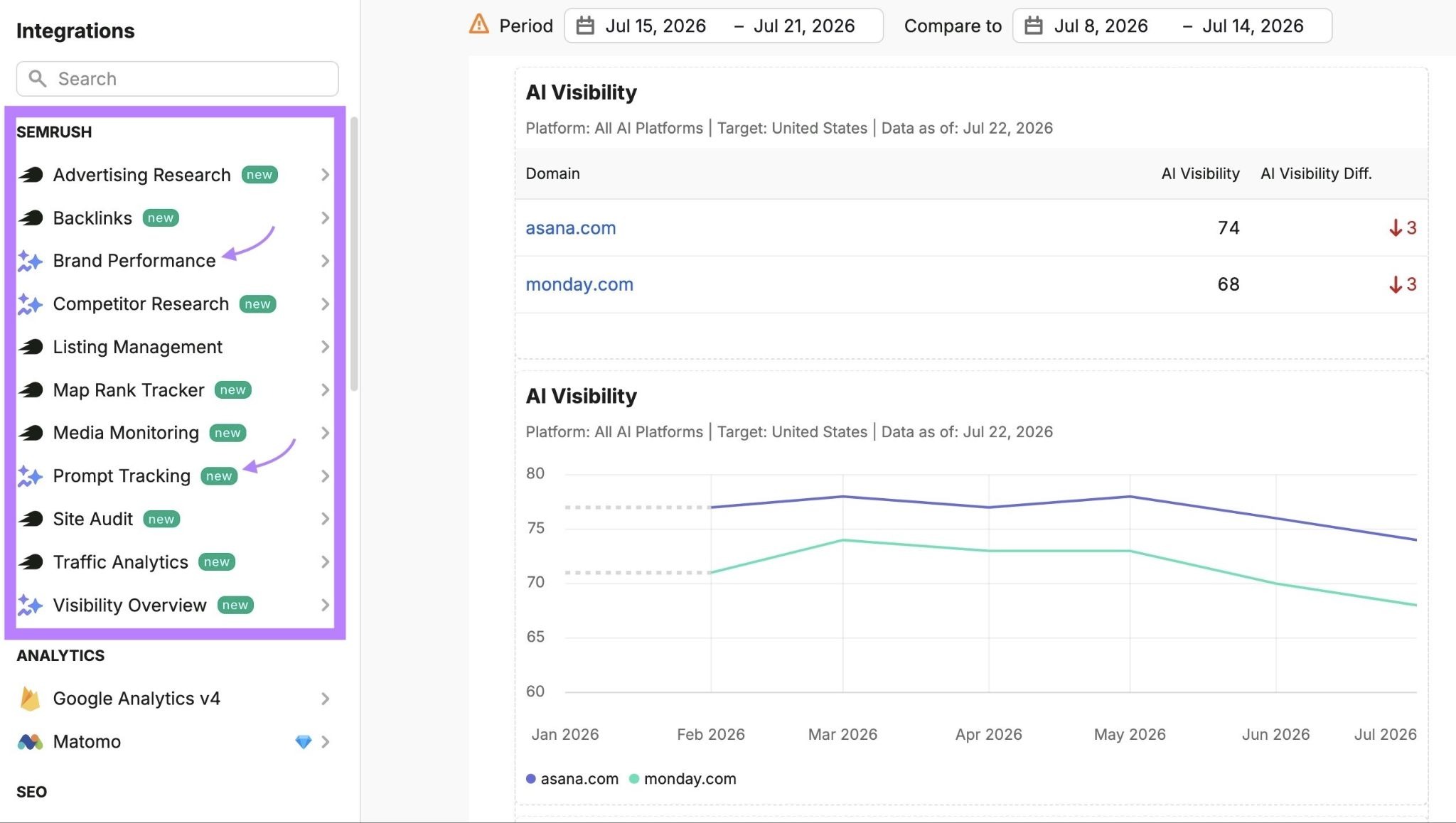Click the SEMRUSH section heading
The image size is (1456, 823).
tap(54, 132)
